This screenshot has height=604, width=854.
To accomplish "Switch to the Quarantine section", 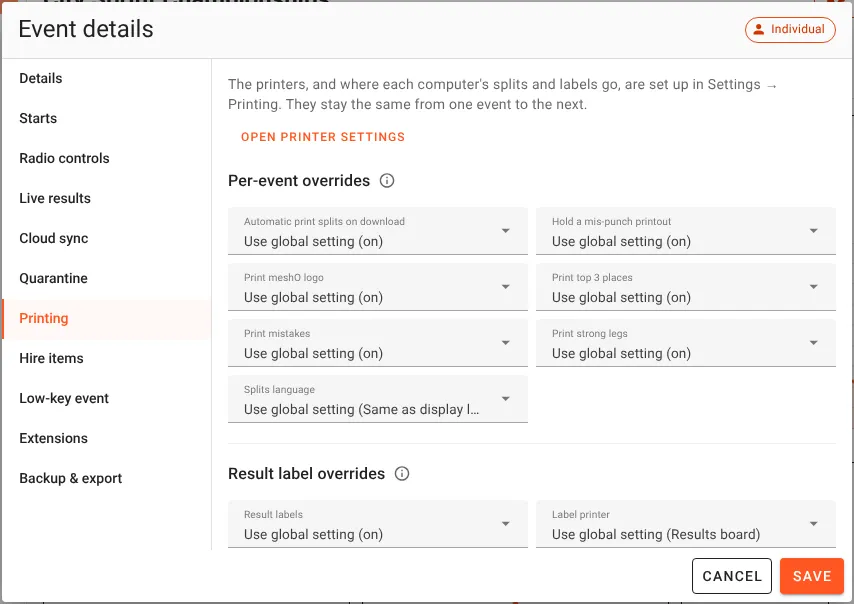I will [x=107, y=278].
